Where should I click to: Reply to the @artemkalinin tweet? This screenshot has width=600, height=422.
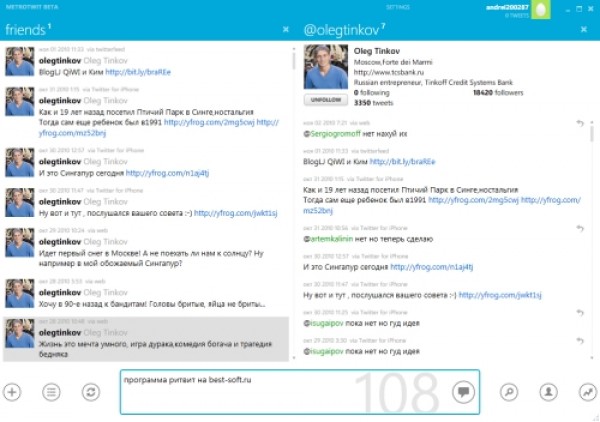tap(580, 228)
